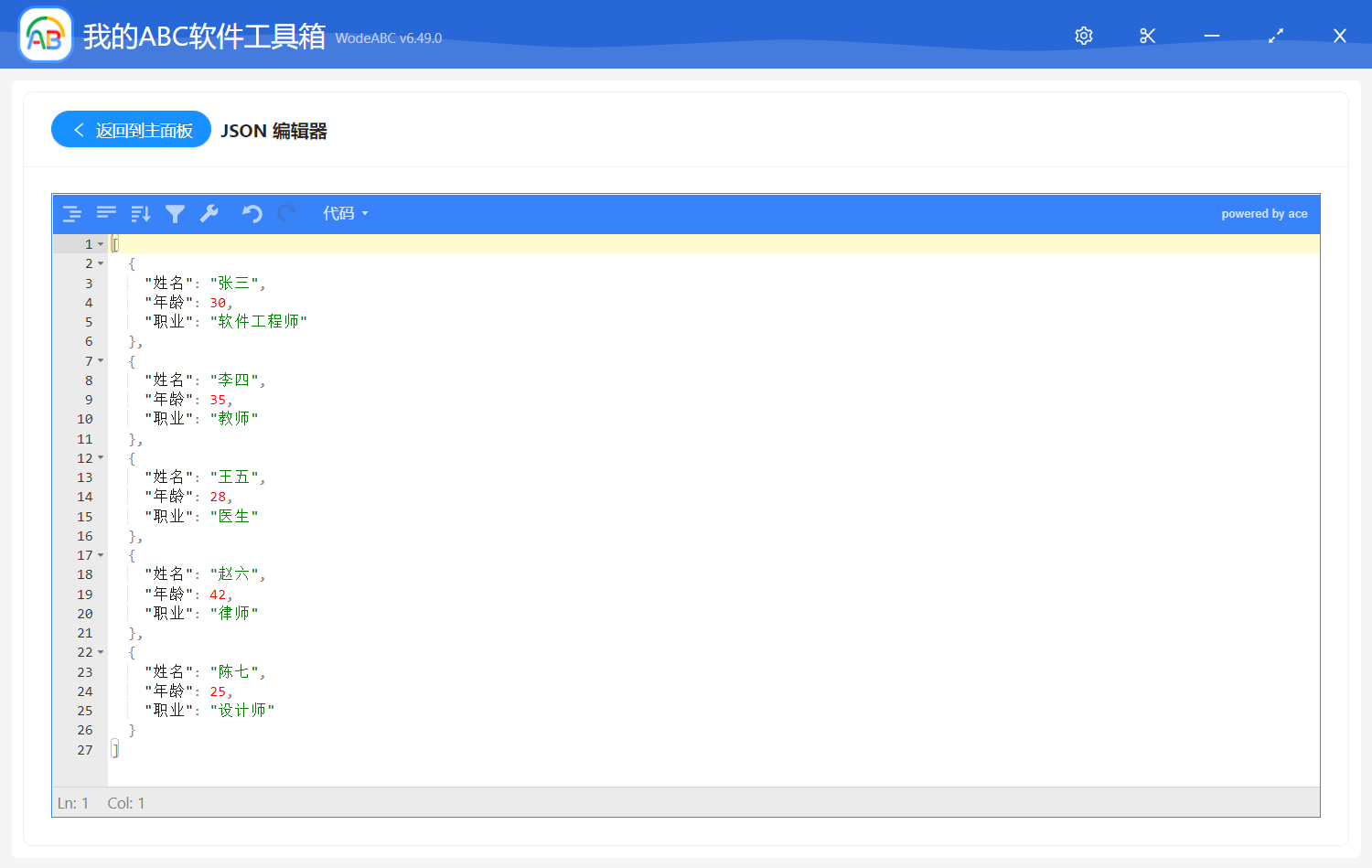Click the redo arrow icon

point(286,213)
